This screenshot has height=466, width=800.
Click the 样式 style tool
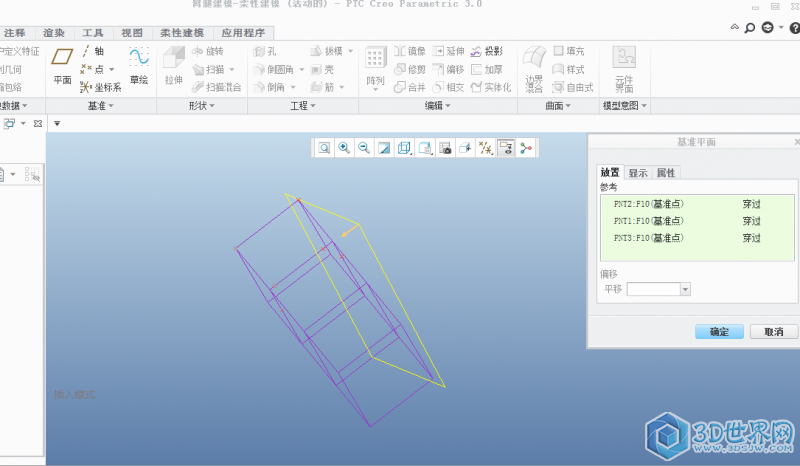[569, 69]
